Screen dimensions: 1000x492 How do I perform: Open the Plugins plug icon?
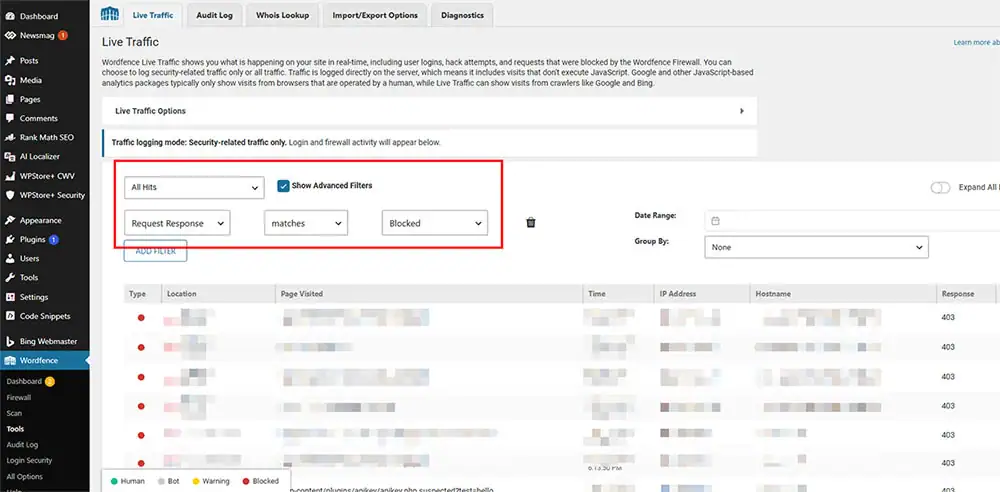click(10, 239)
